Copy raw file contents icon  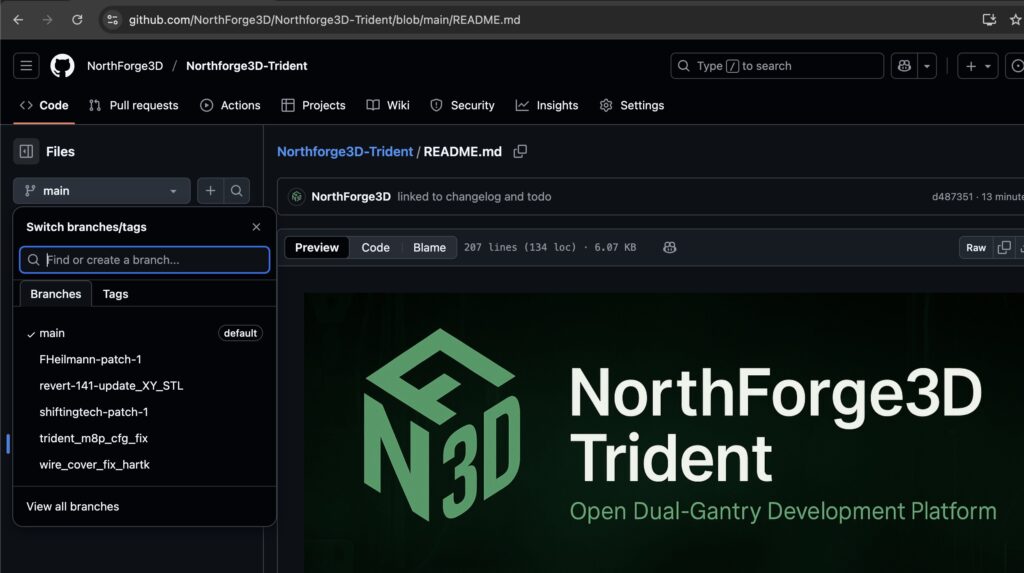(1004, 248)
